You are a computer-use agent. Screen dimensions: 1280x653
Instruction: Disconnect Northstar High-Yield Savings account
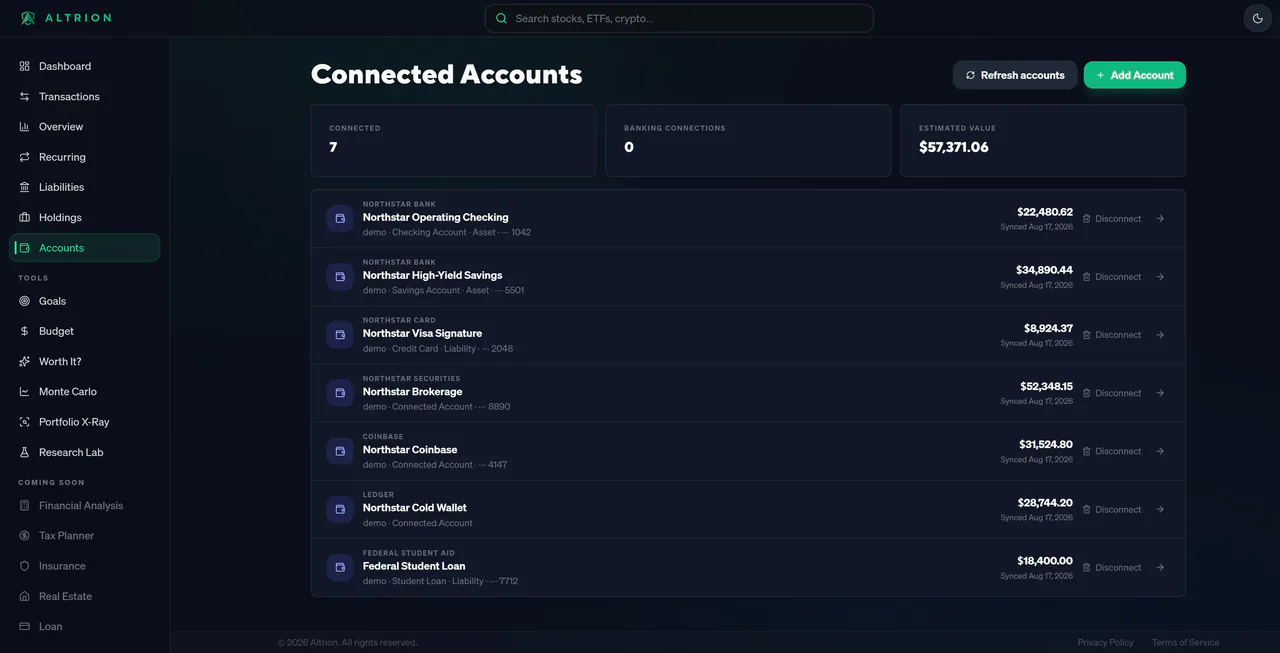[1112, 276]
